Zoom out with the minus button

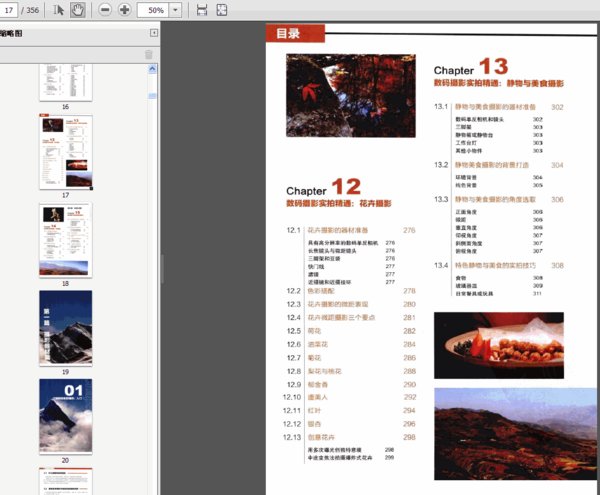pyautogui.click(x=104, y=10)
